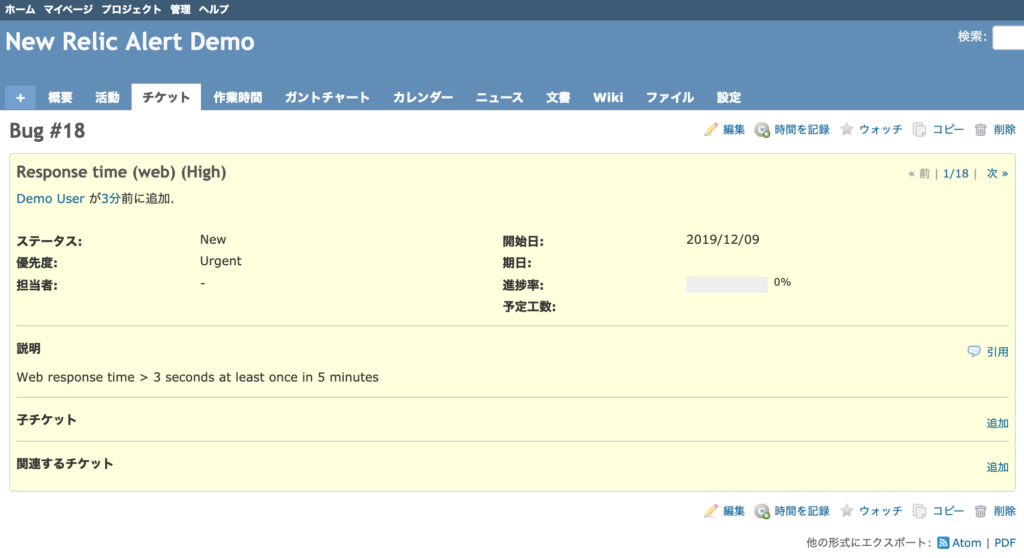Click the New Relic Alert Demo title
The width and height of the screenshot is (1024, 558).
coord(130,42)
